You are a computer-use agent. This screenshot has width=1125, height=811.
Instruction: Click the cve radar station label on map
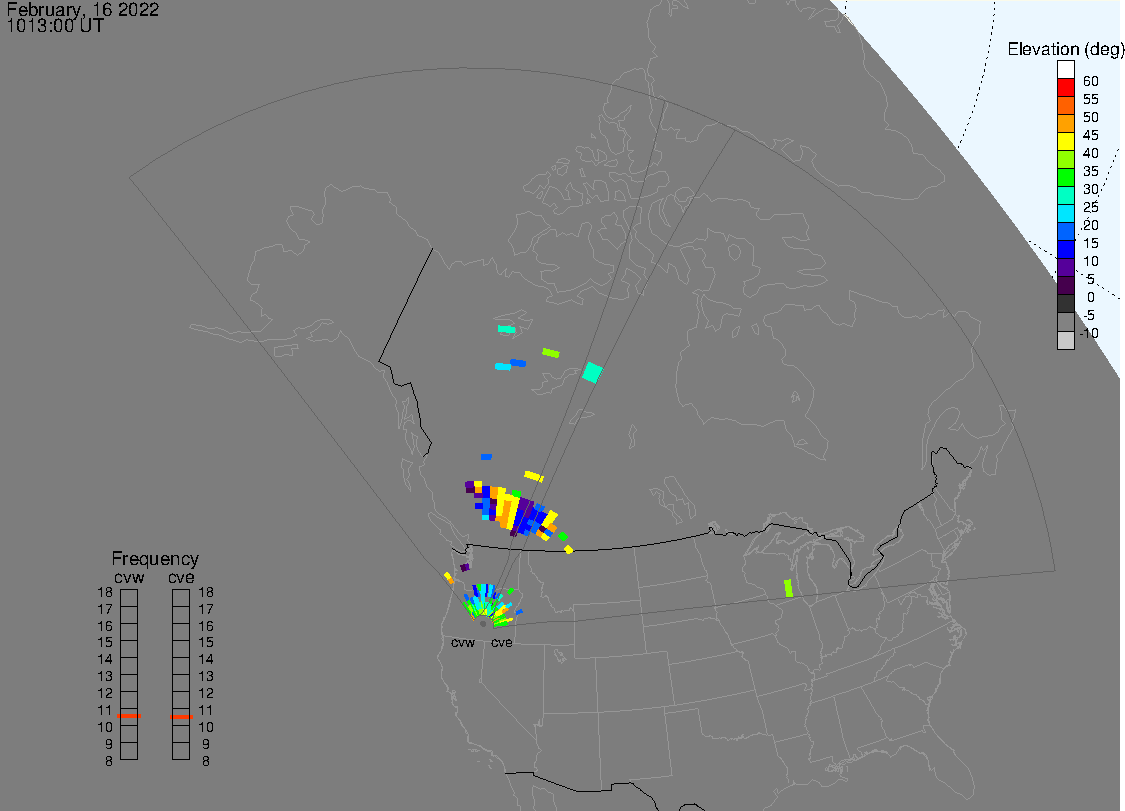coord(502,642)
